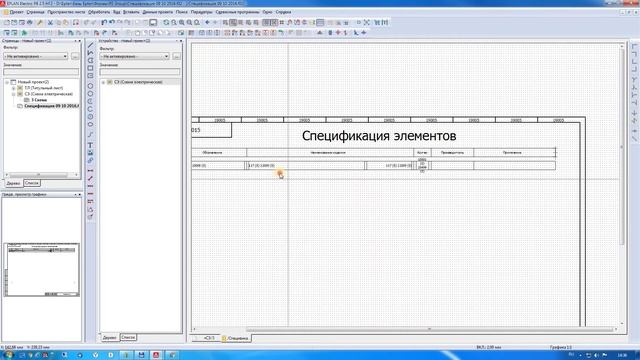640x360 pixels.
Task: Open the Параметры menu
Action: point(202,12)
